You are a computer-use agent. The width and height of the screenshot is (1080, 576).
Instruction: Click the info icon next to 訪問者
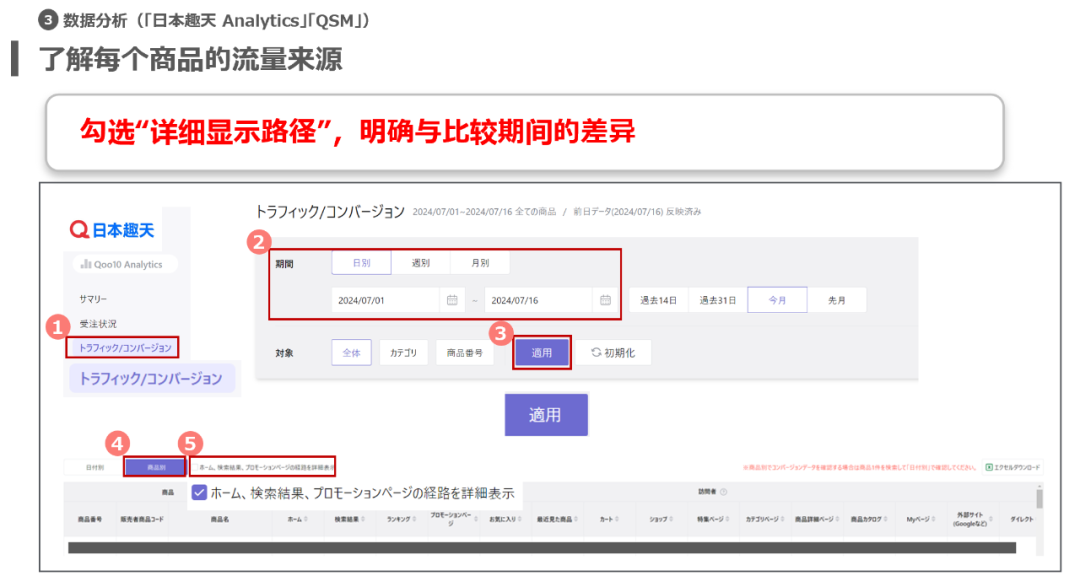pos(724,492)
